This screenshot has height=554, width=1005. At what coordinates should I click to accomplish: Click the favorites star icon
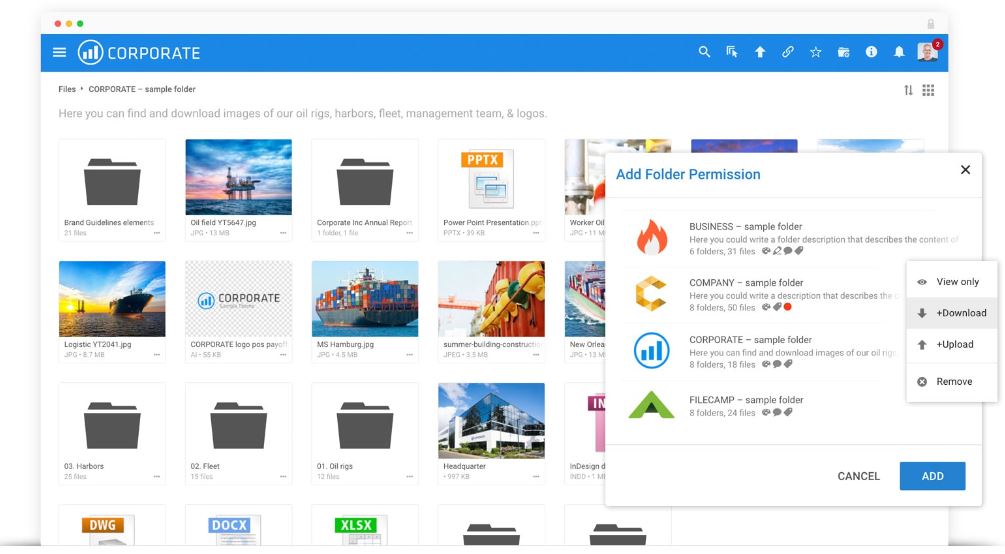[815, 52]
